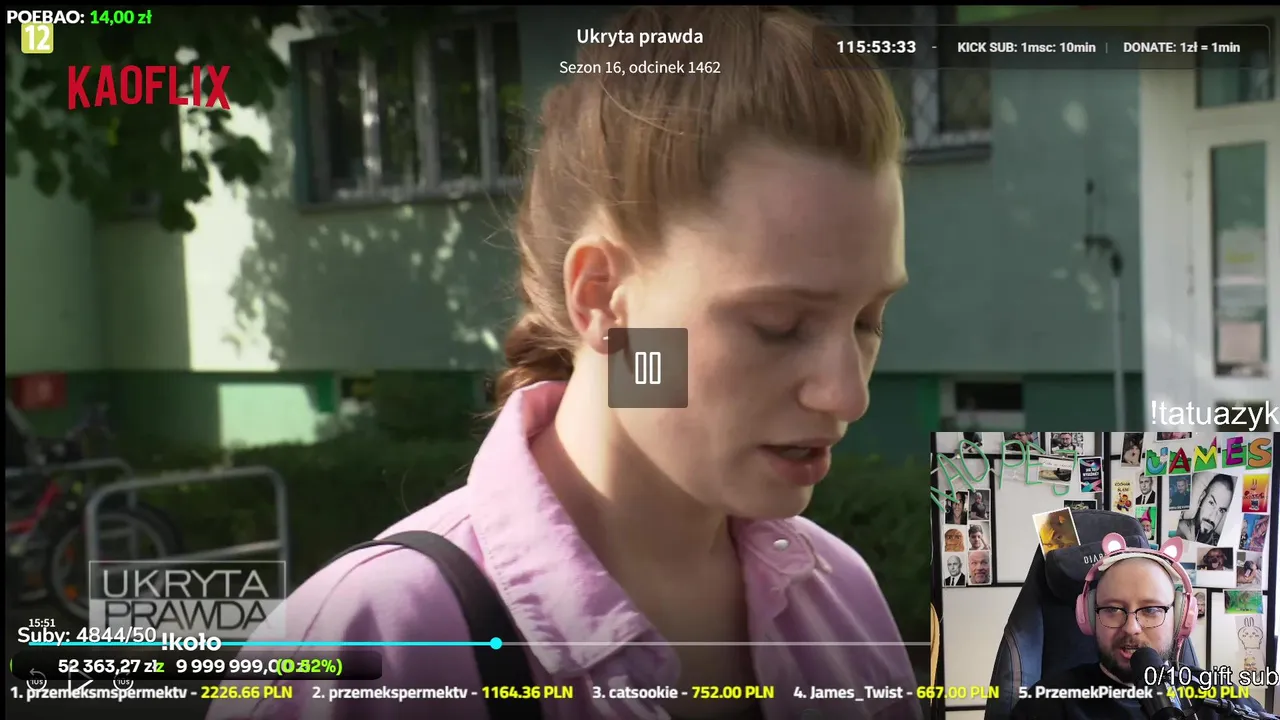Click the play triangle in player controls
1280x720 pixels.
[80, 681]
